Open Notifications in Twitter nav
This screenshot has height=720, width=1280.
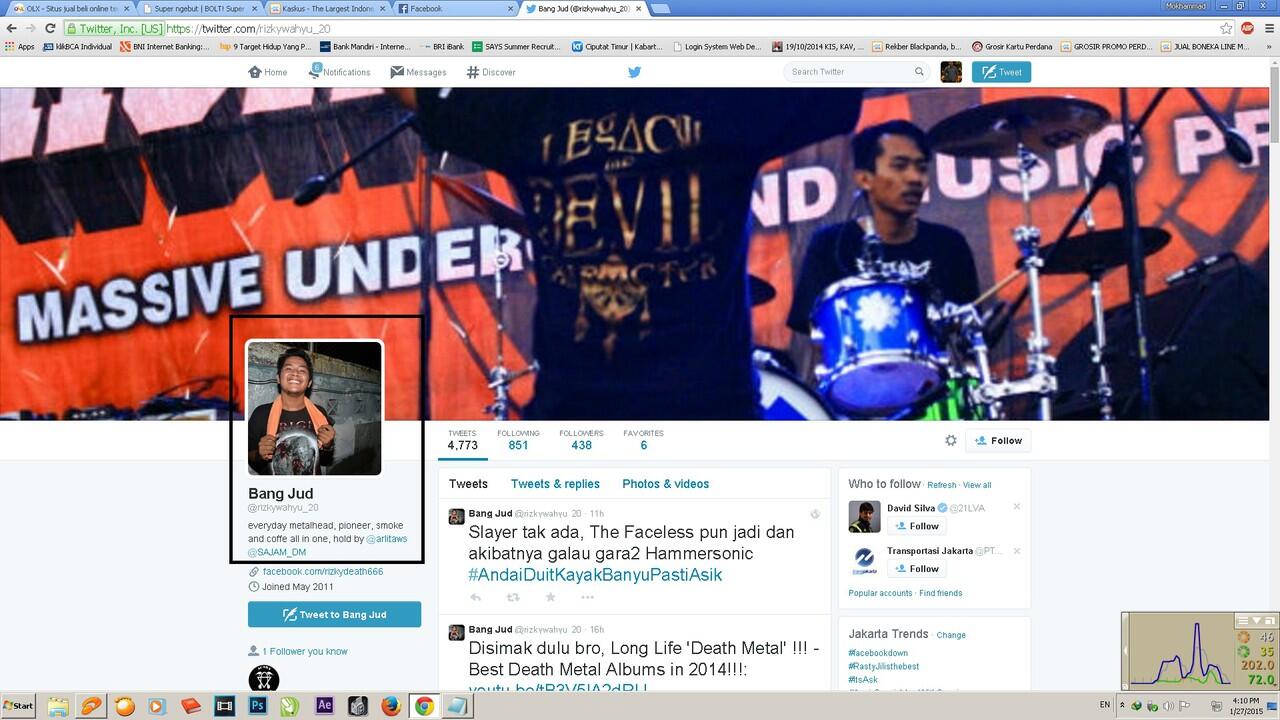(339, 72)
